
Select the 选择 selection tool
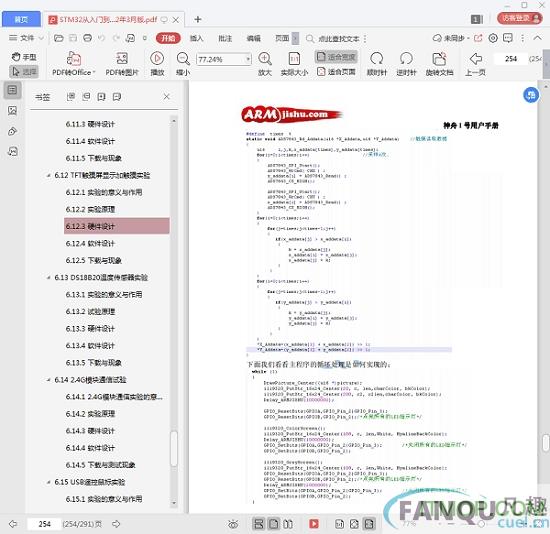[24, 72]
